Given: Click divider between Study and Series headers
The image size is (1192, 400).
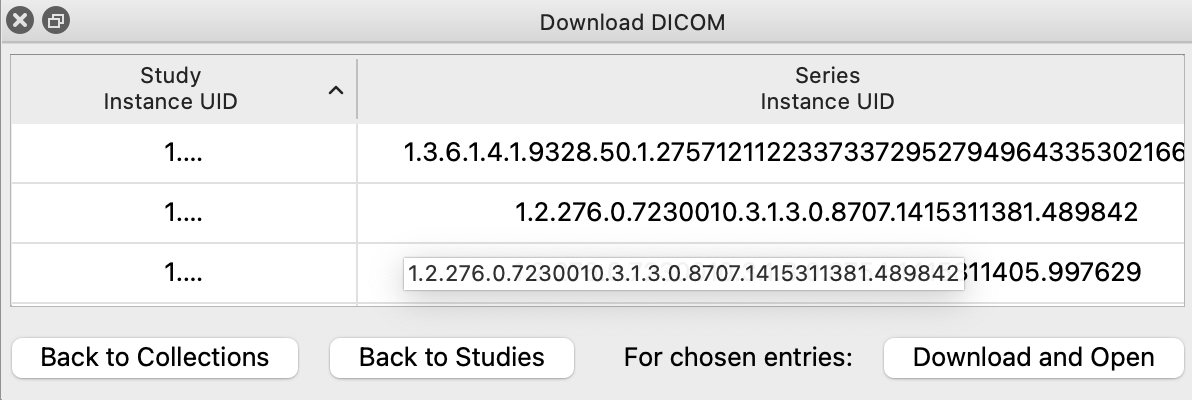Looking at the screenshot, I should pyautogui.click(x=357, y=88).
